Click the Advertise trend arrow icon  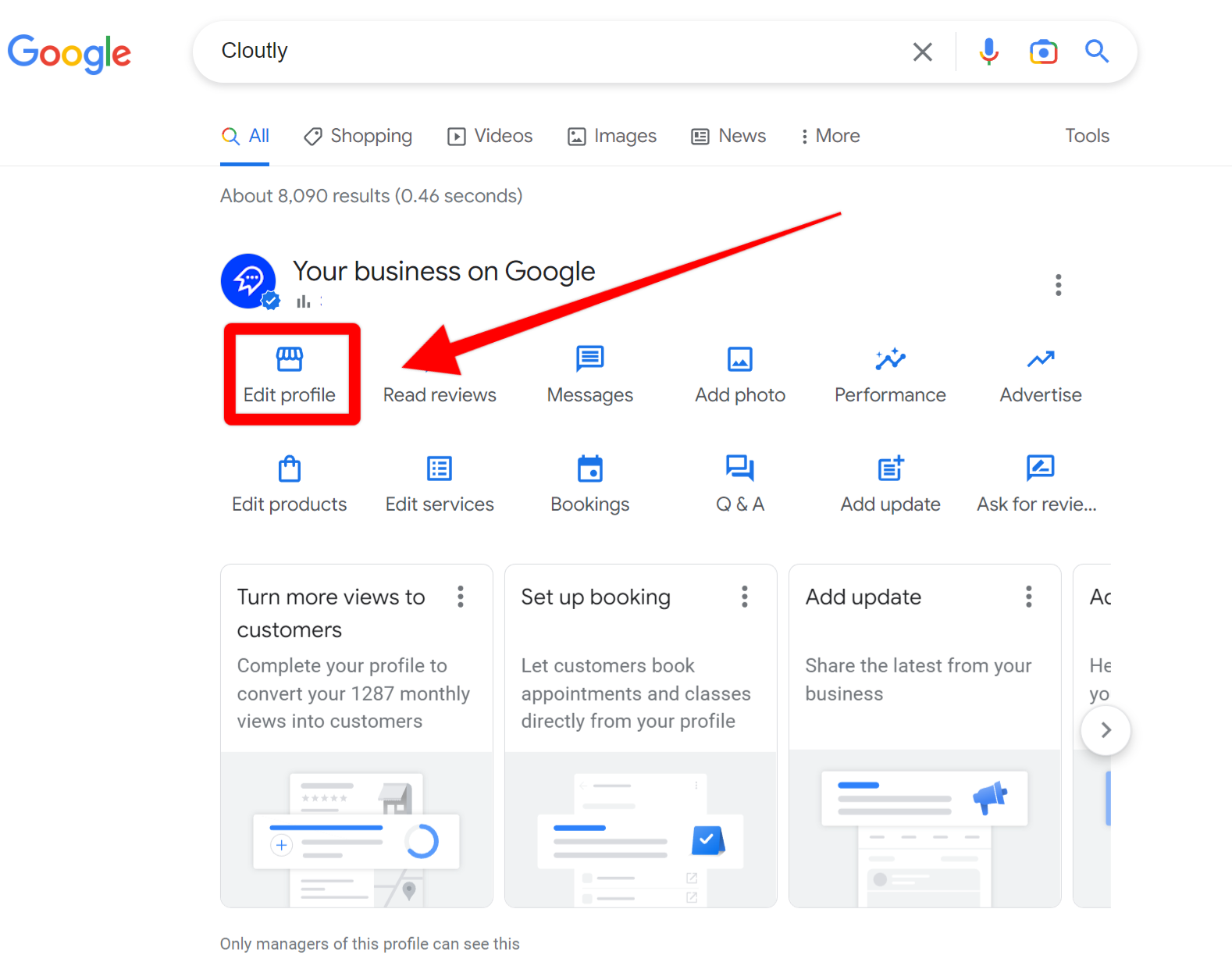(1040, 359)
